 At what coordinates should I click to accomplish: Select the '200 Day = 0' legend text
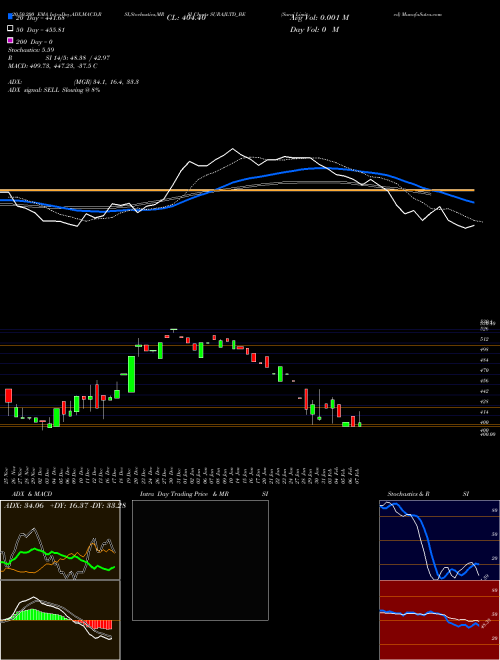(x=35, y=42)
